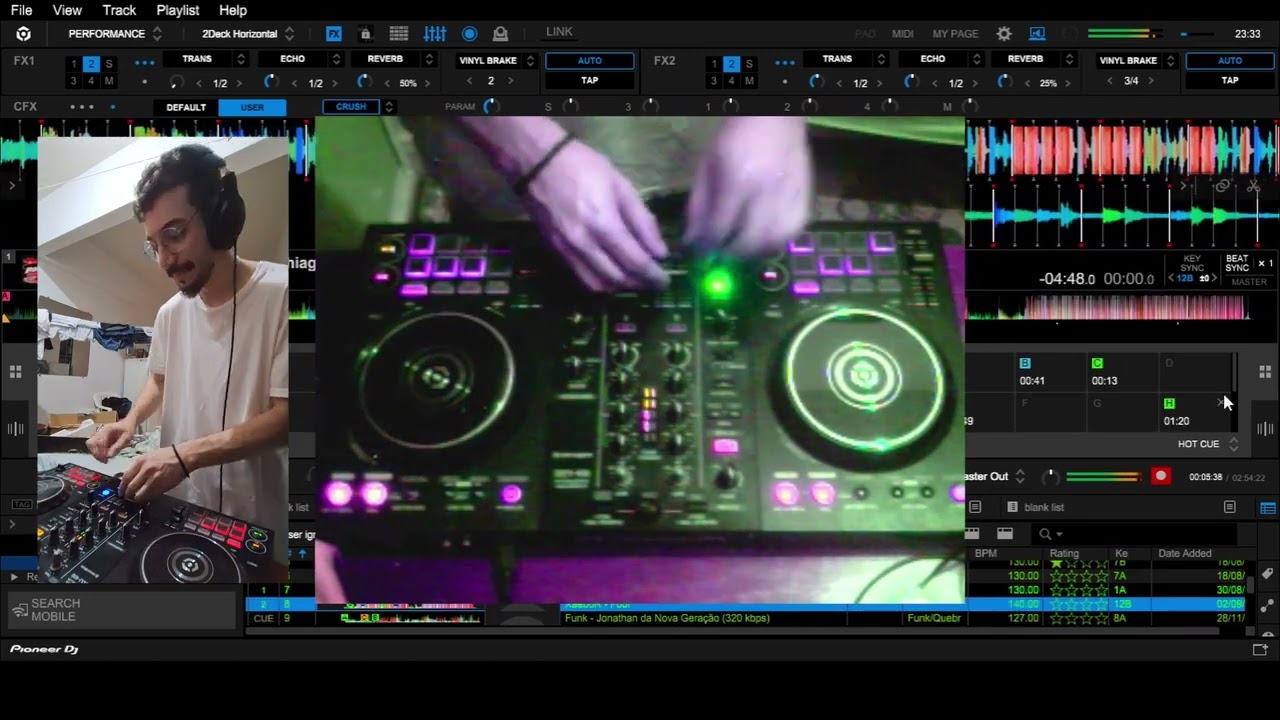Open preferences with the gear icon

click(x=1004, y=34)
